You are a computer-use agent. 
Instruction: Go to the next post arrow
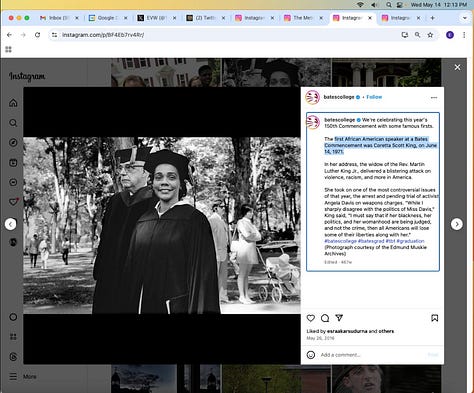click(457, 224)
